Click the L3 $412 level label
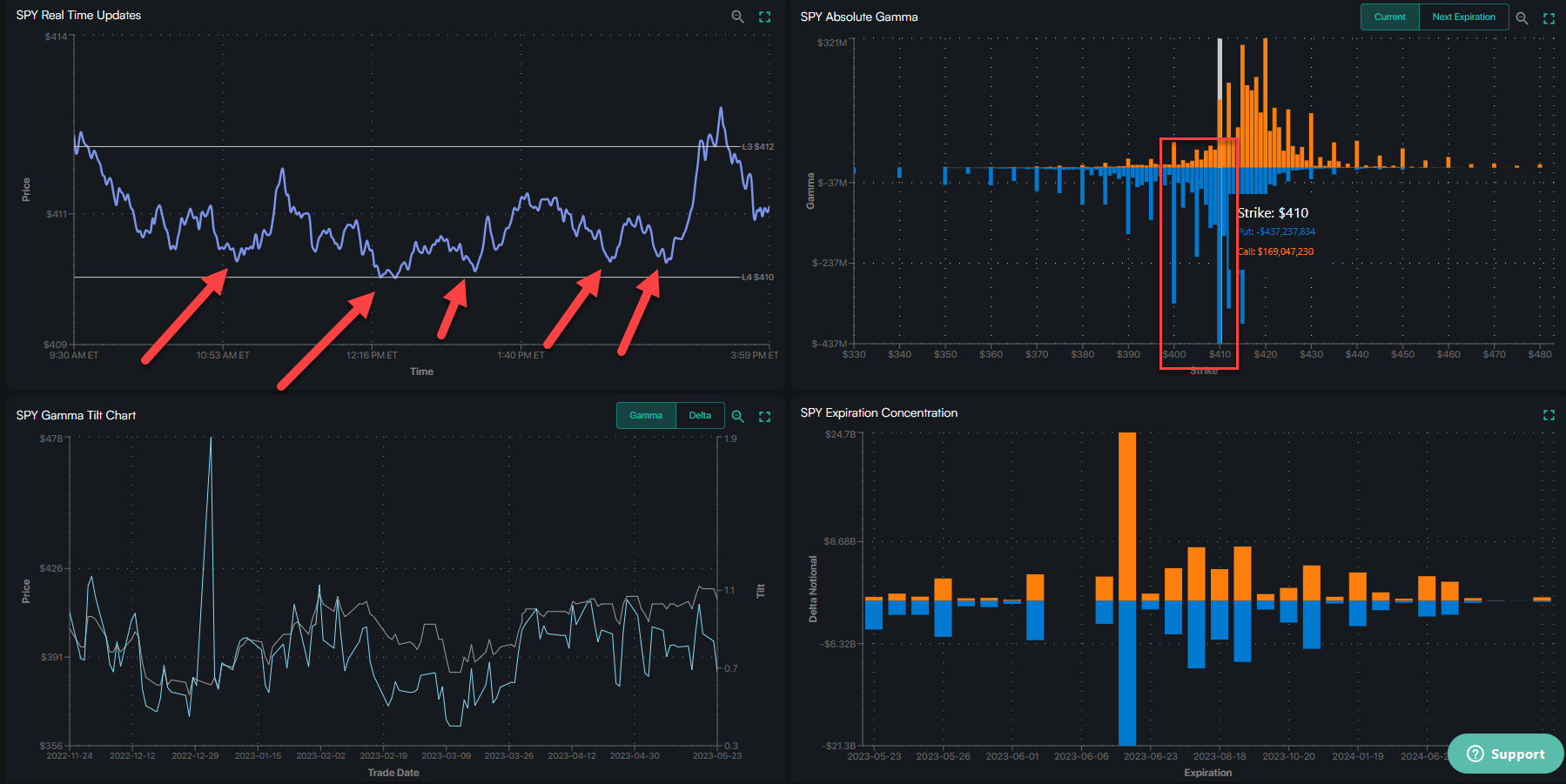The image size is (1566, 784). tap(757, 146)
